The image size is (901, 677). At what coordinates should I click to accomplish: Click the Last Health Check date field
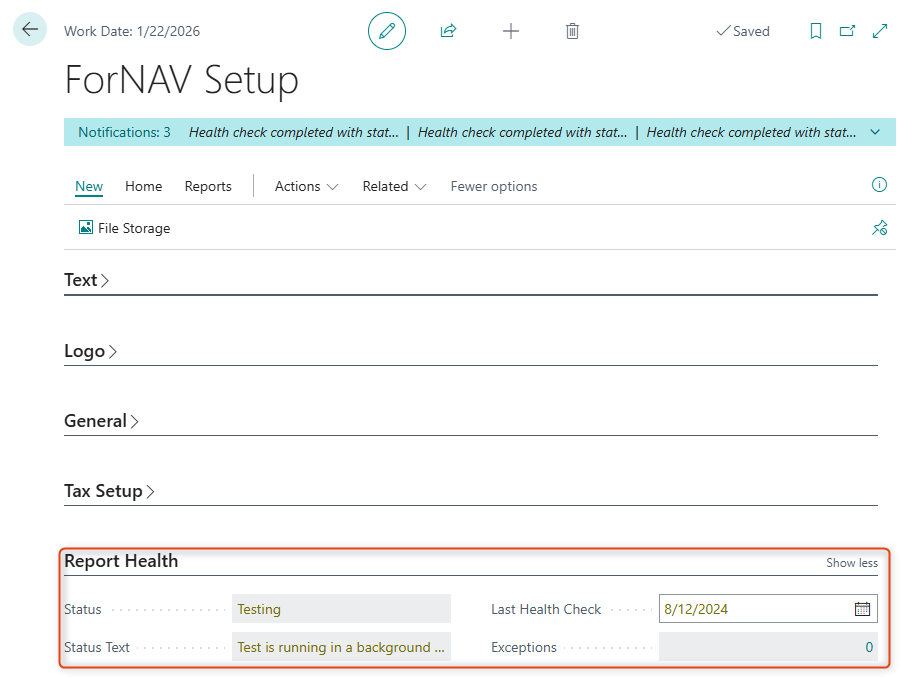coord(768,609)
